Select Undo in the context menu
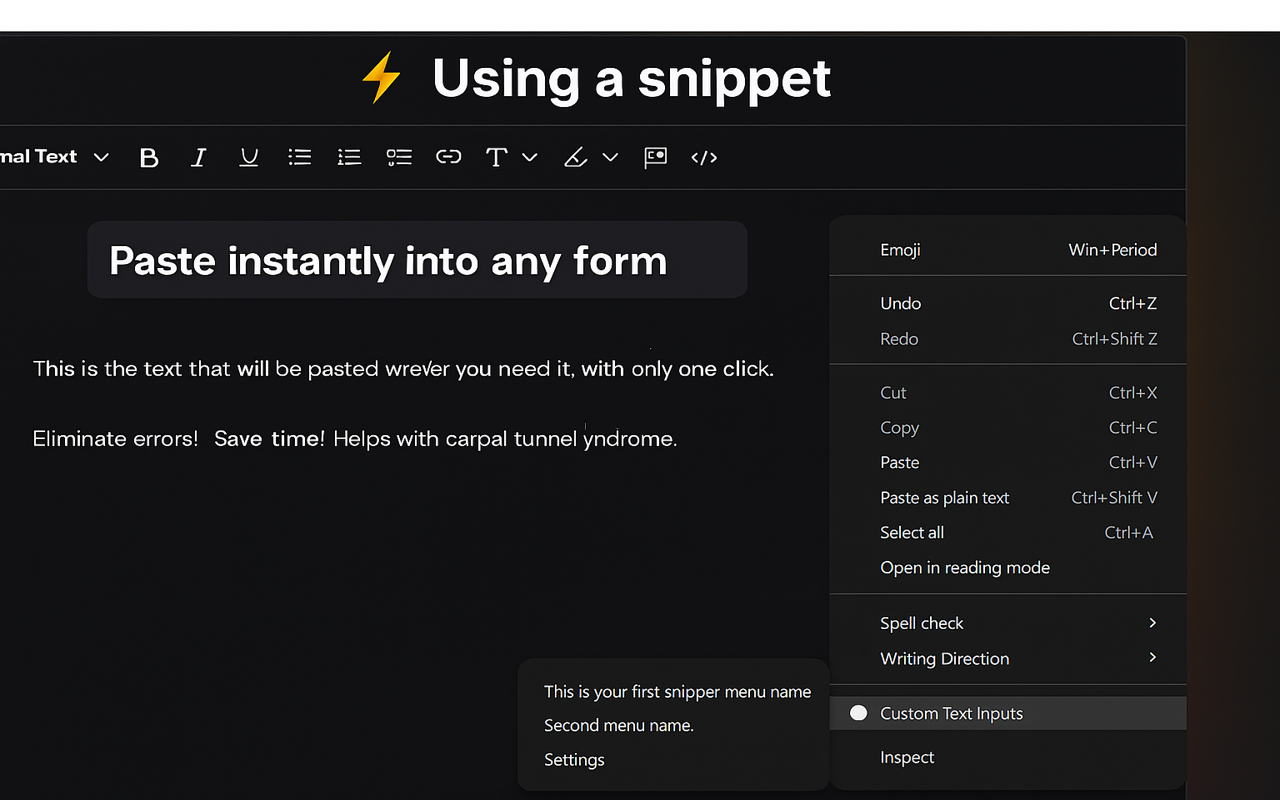Image resolution: width=1280 pixels, height=800 pixels. tap(1008, 303)
